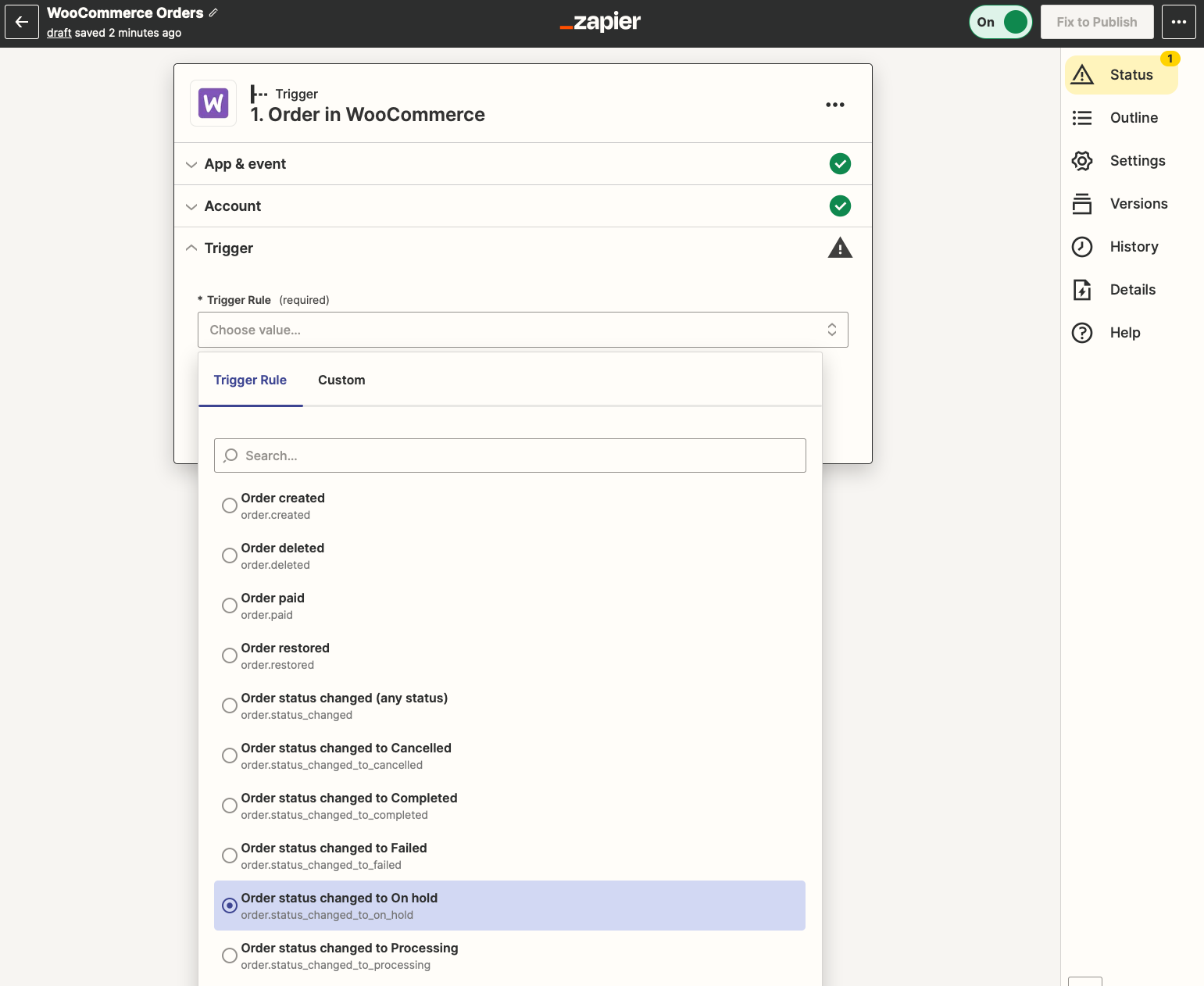Click the Fix to Publish button

tap(1097, 21)
